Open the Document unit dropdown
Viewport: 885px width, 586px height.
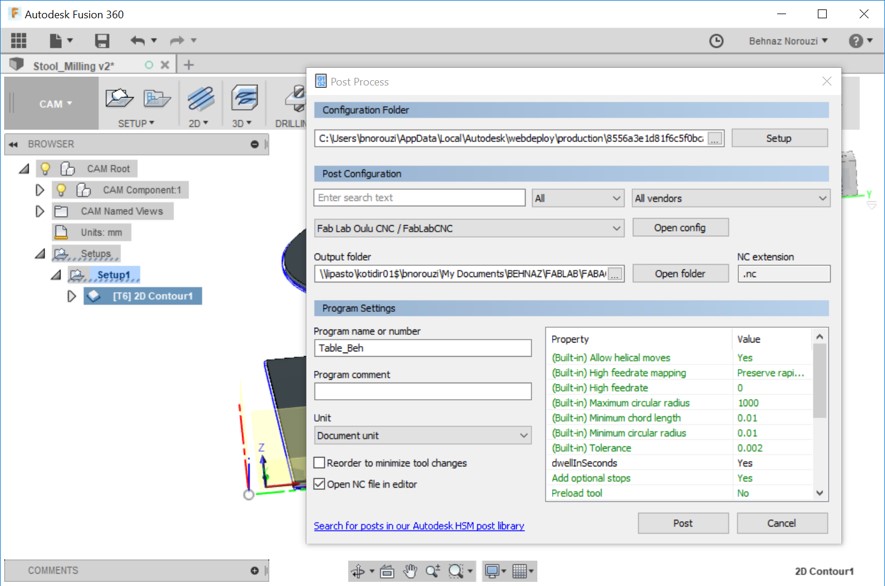click(422, 435)
